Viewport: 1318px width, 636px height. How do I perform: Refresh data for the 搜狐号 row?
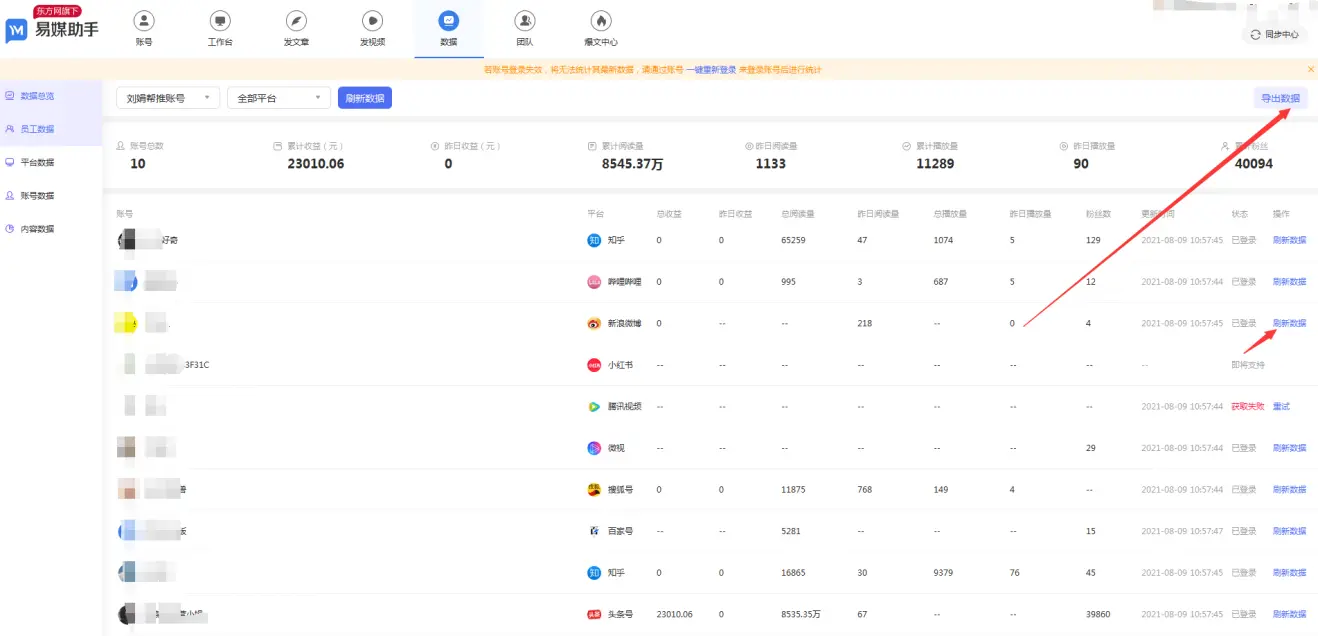[x=1289, y=490]
